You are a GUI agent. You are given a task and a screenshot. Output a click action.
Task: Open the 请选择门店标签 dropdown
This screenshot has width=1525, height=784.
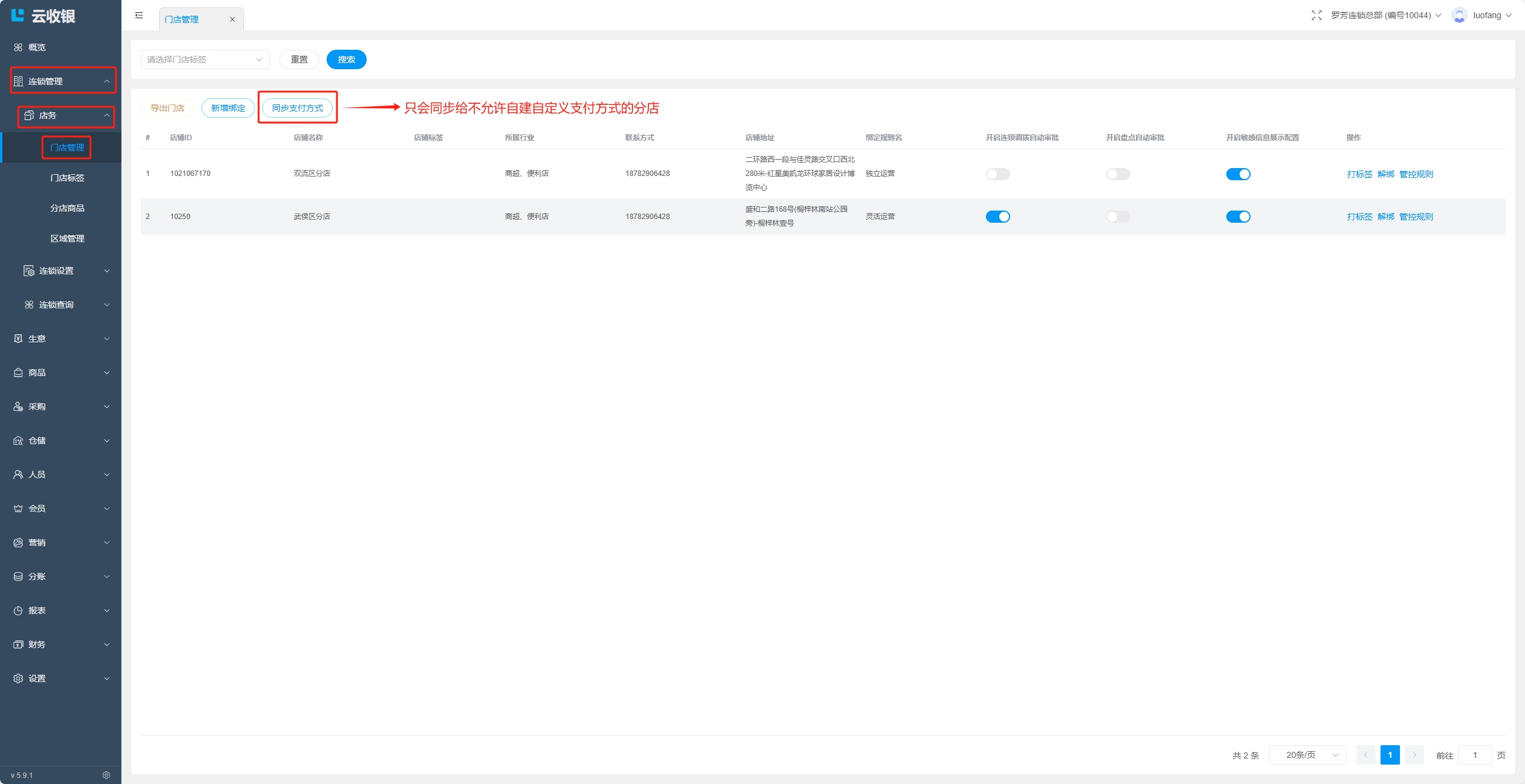coord(205,59)
